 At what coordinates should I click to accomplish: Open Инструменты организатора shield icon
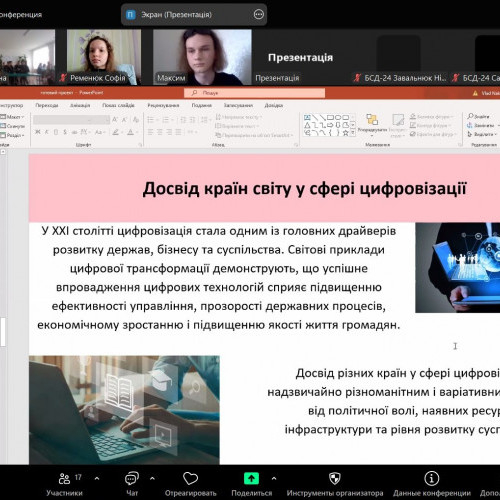click(x=335, y=479)
